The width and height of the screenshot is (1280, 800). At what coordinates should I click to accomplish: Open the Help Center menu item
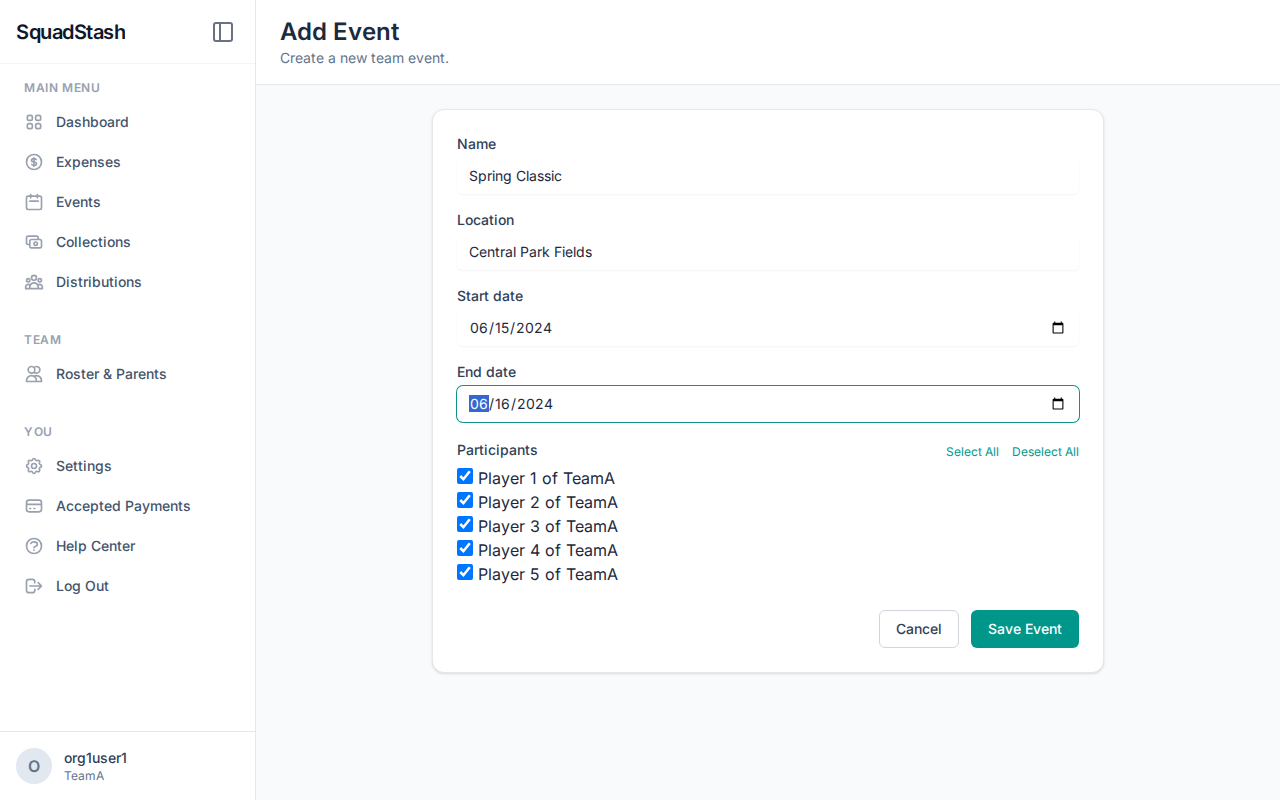pos(95,545)
